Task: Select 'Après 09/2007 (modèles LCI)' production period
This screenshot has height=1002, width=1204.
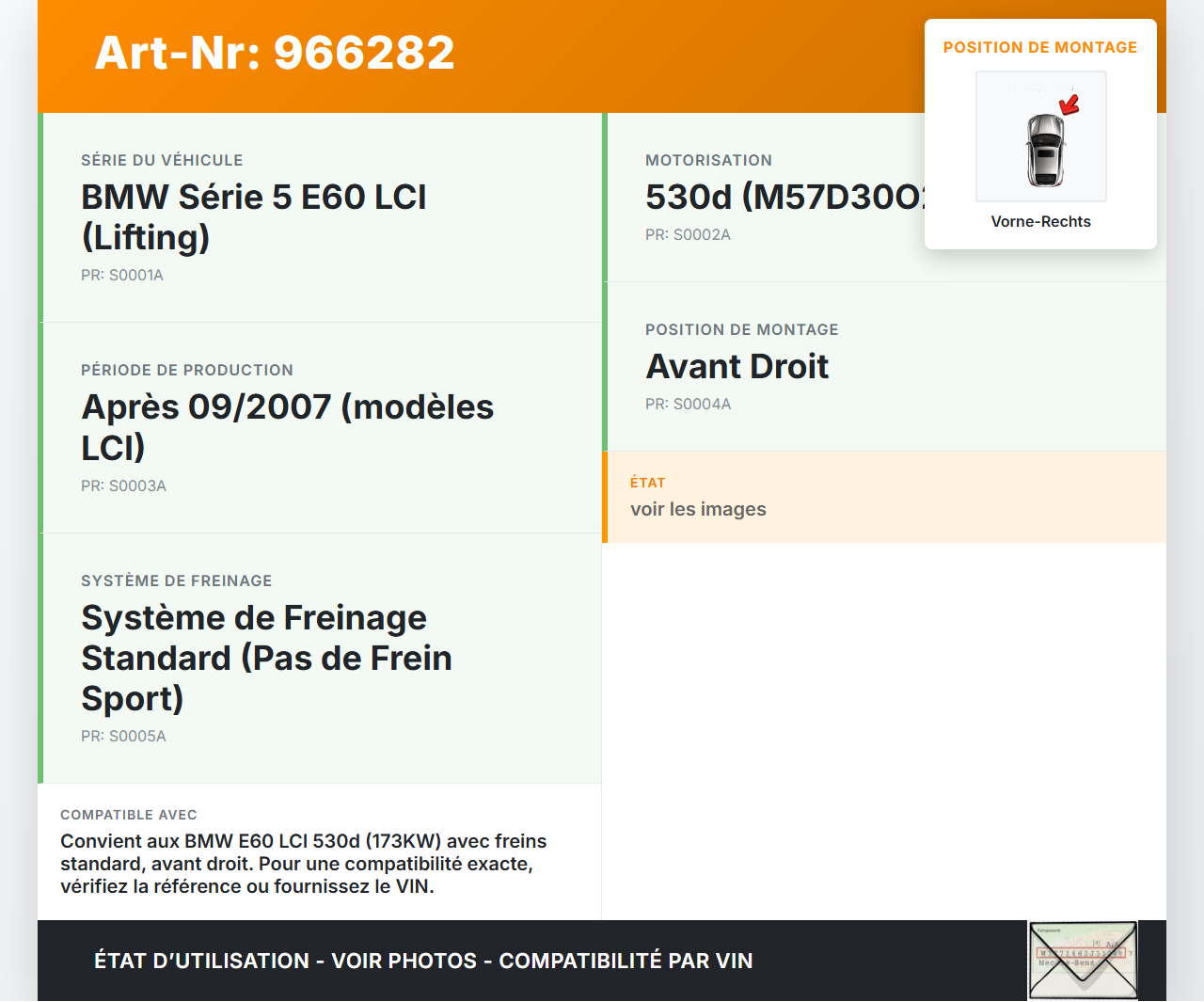Action: (x=287, y=427)
